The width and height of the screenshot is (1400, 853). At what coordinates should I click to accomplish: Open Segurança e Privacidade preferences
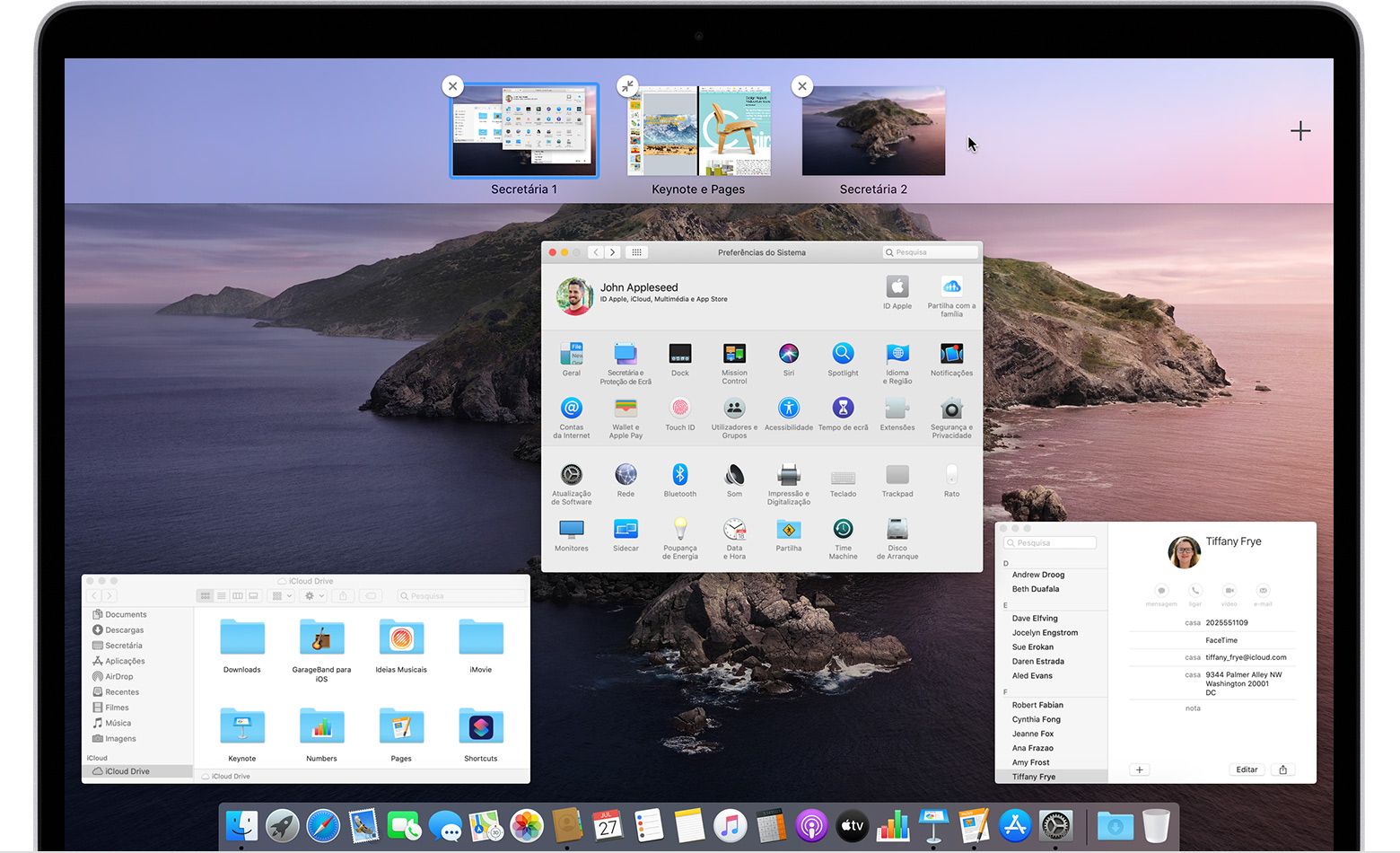point(951,418)
